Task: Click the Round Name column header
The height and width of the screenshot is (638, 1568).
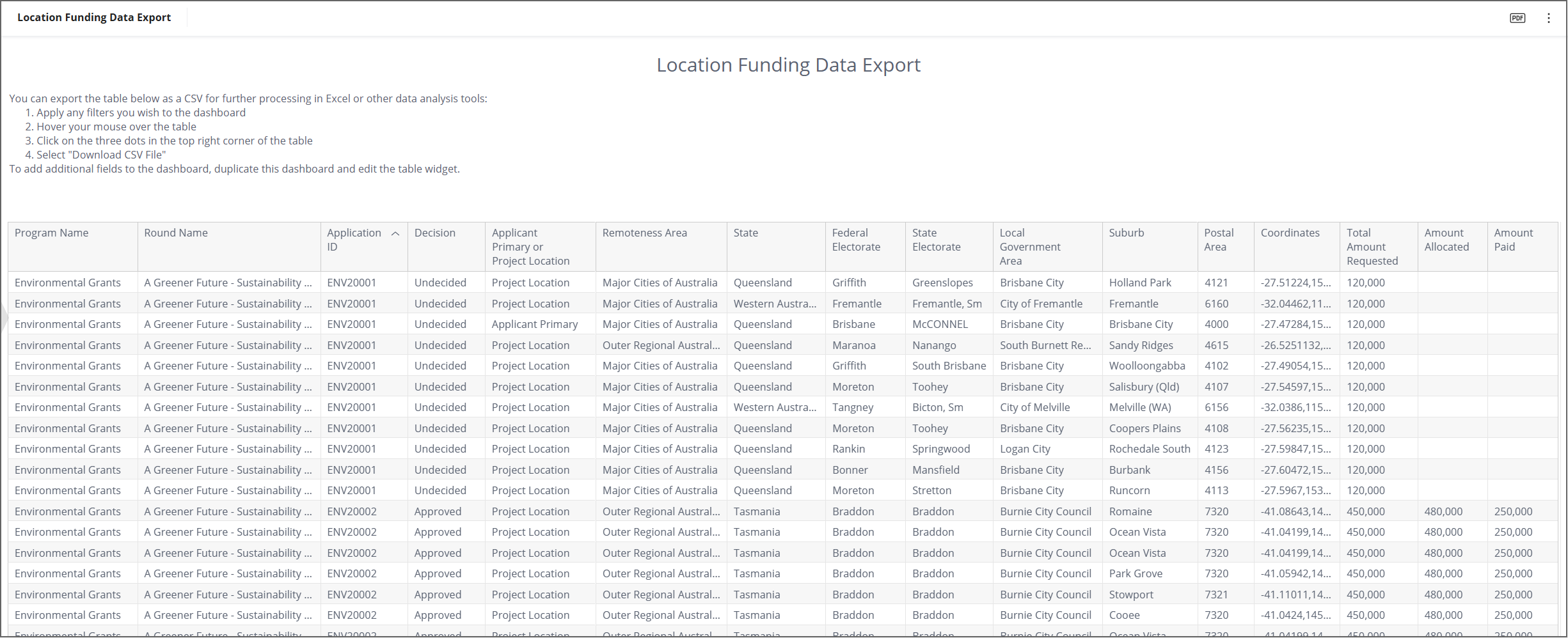Action: coord(176,233)
